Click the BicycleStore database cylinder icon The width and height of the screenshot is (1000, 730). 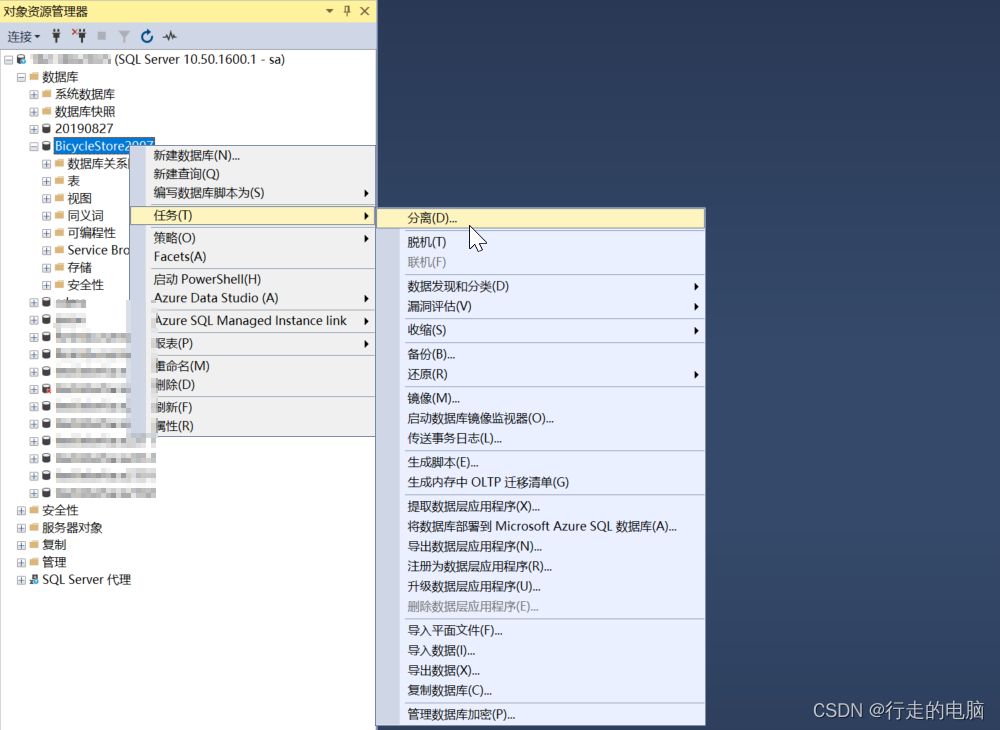tap(46, 146)
